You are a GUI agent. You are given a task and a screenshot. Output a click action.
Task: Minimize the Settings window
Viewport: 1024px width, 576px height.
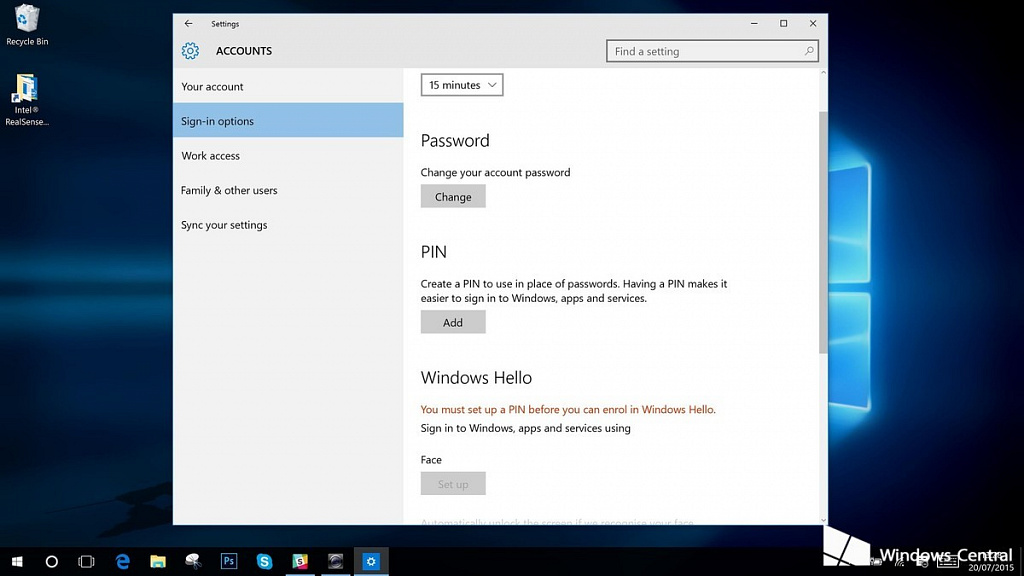(754, 24)
